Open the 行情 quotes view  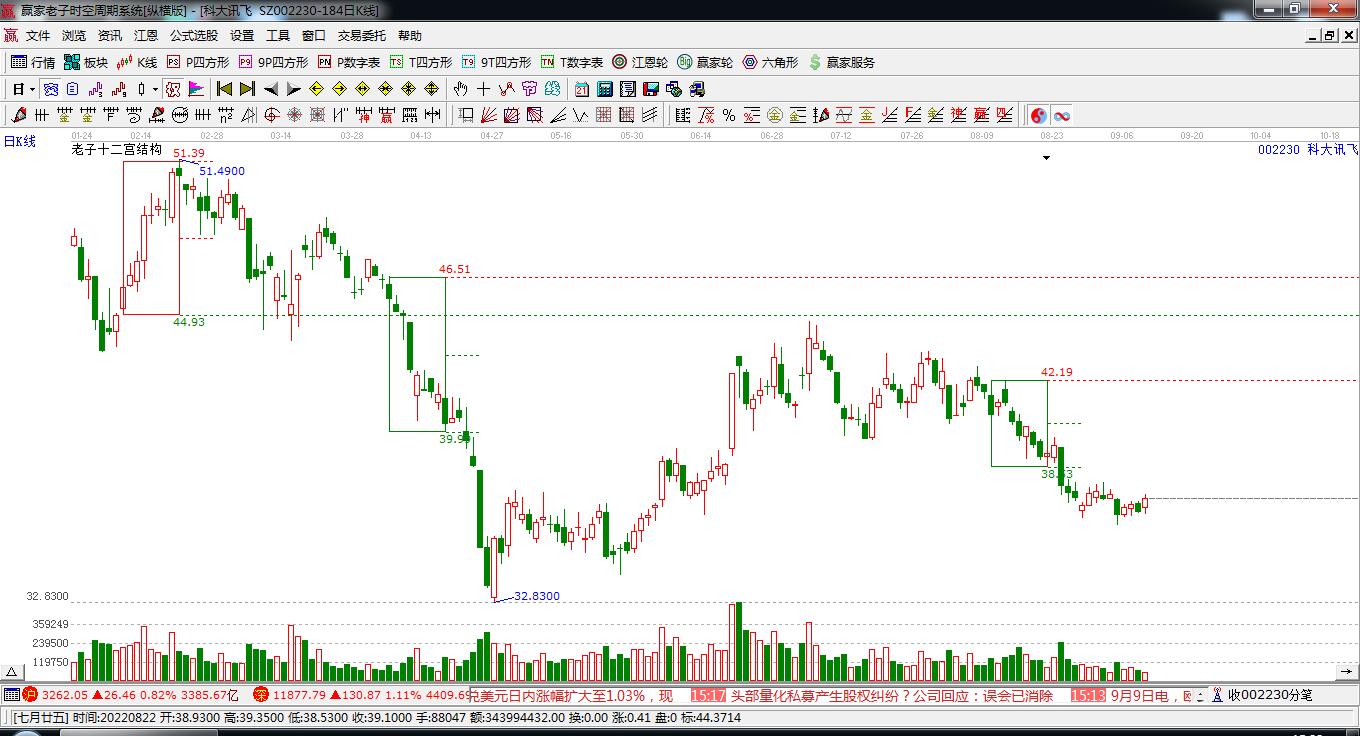pos(33,62)
